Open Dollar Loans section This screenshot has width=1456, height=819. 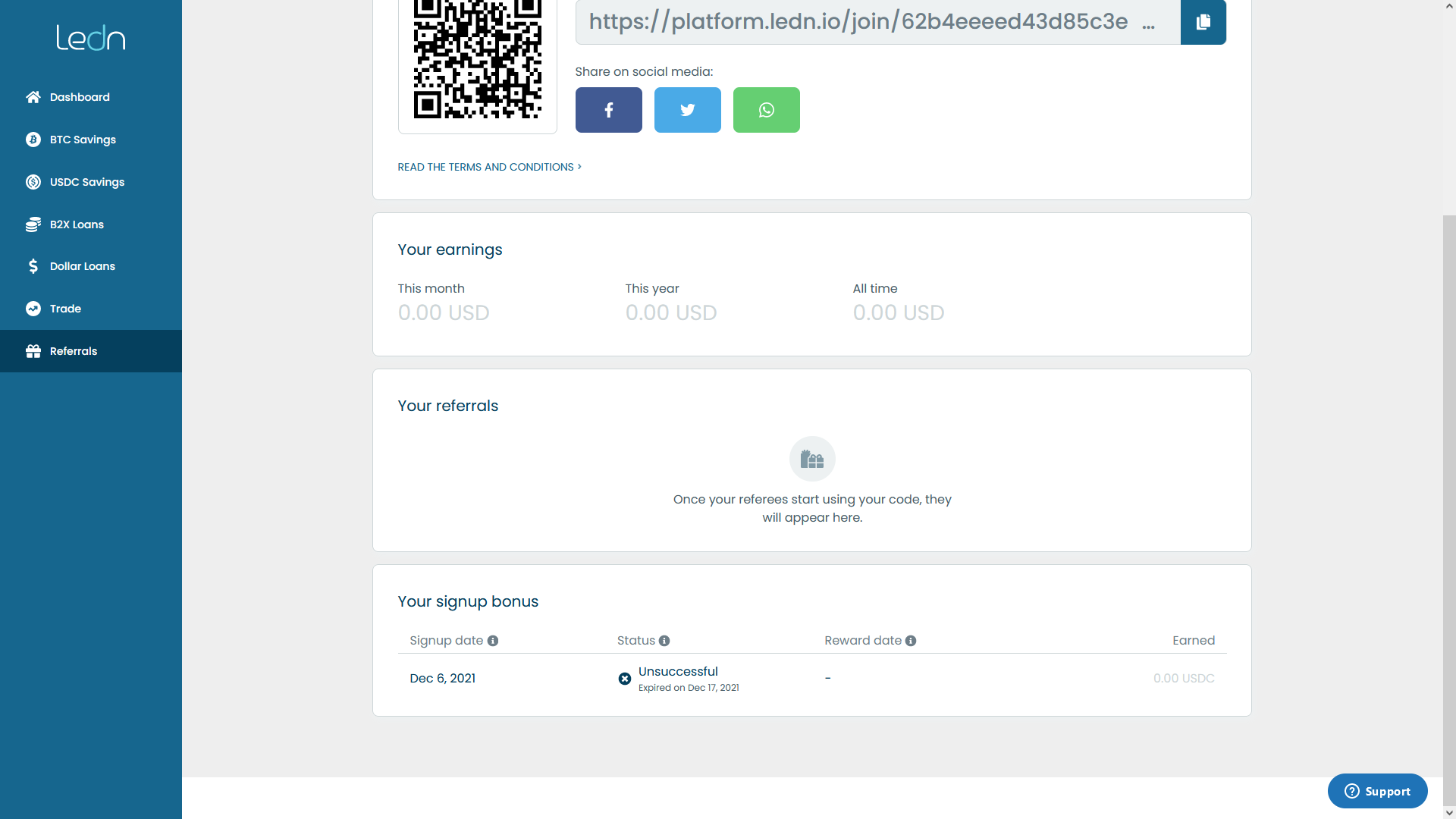[x=82, y=266]
